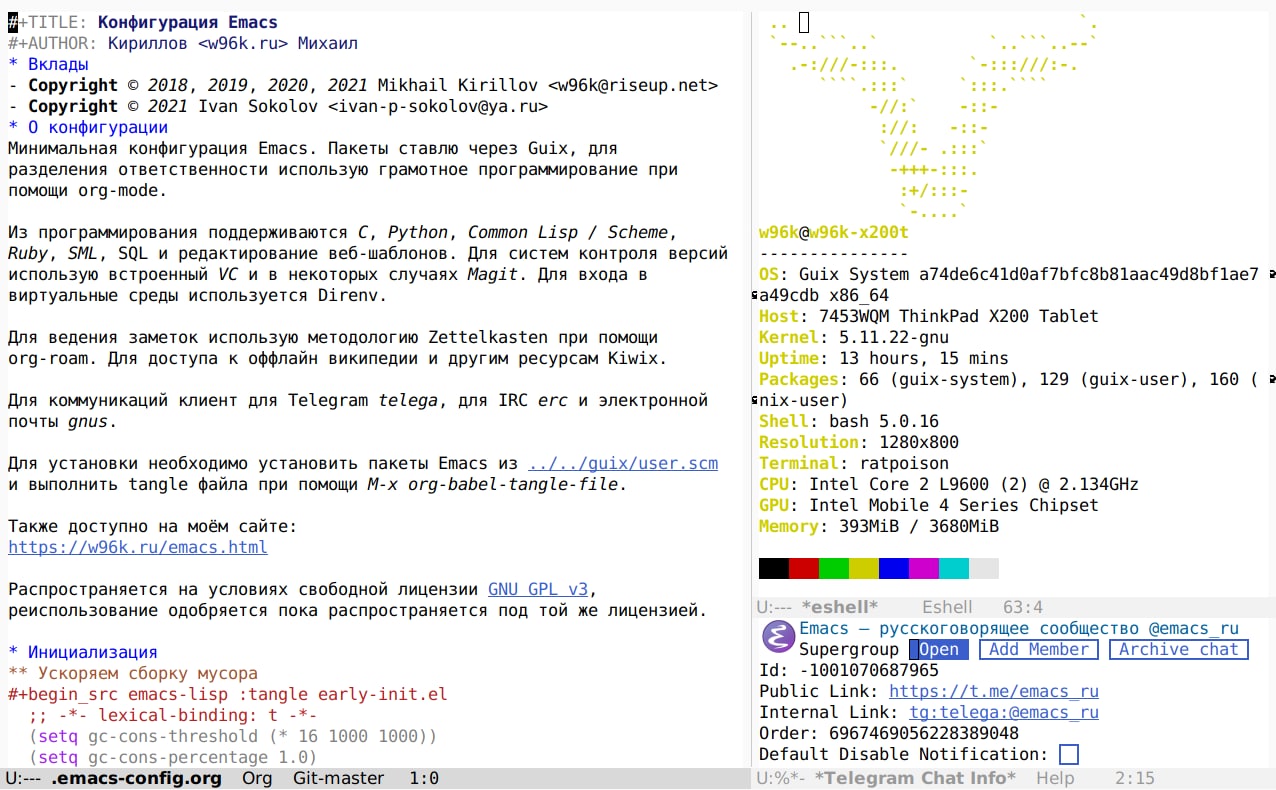This screenshot has height=790, width=1276.
Task: Click the M-x org-babel-tangle-file text
Action: tap(493, 484)
